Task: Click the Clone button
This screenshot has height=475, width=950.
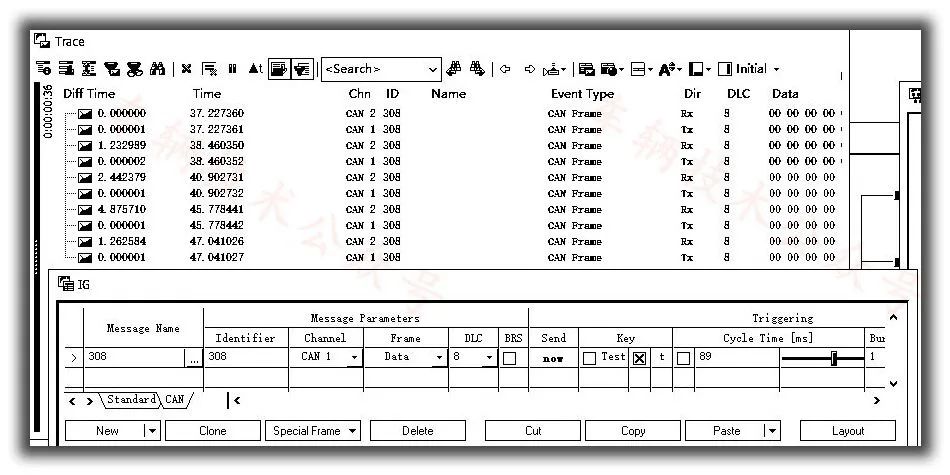Action: pyautogui.click(x=213, y=431)
